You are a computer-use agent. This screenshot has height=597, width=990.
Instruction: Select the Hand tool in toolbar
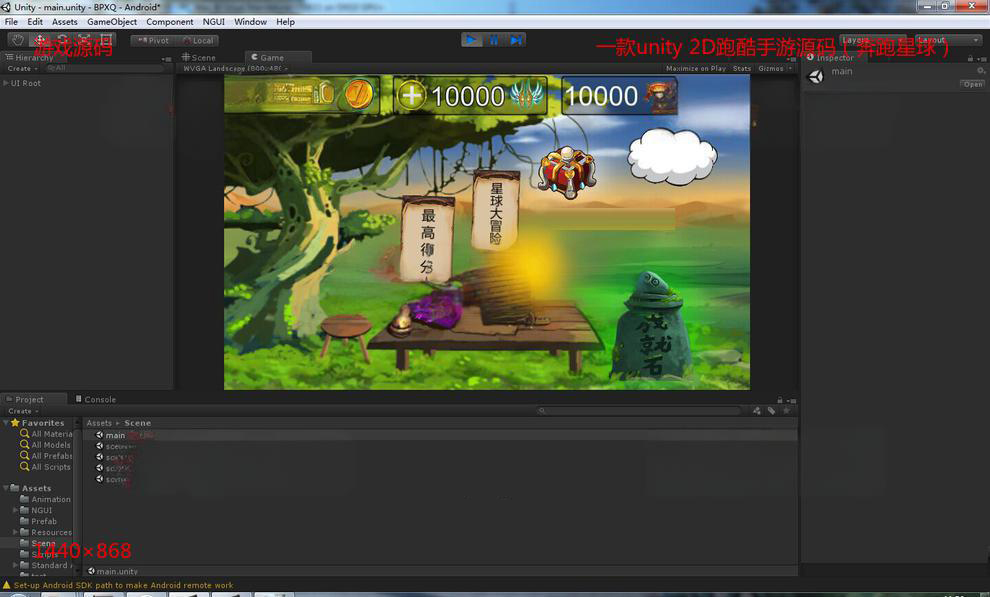pyautogui.click(x=17, y=40)
